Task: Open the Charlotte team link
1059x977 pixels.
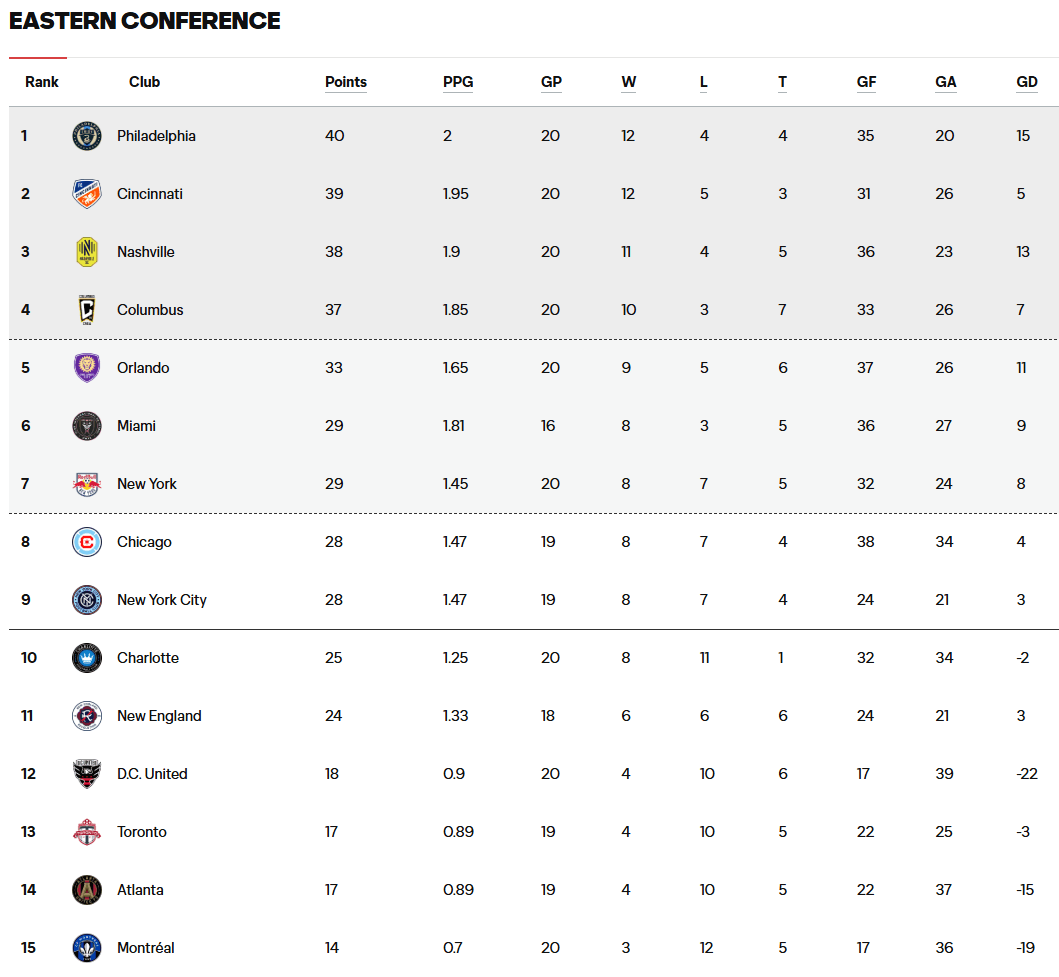Action: 148,658
